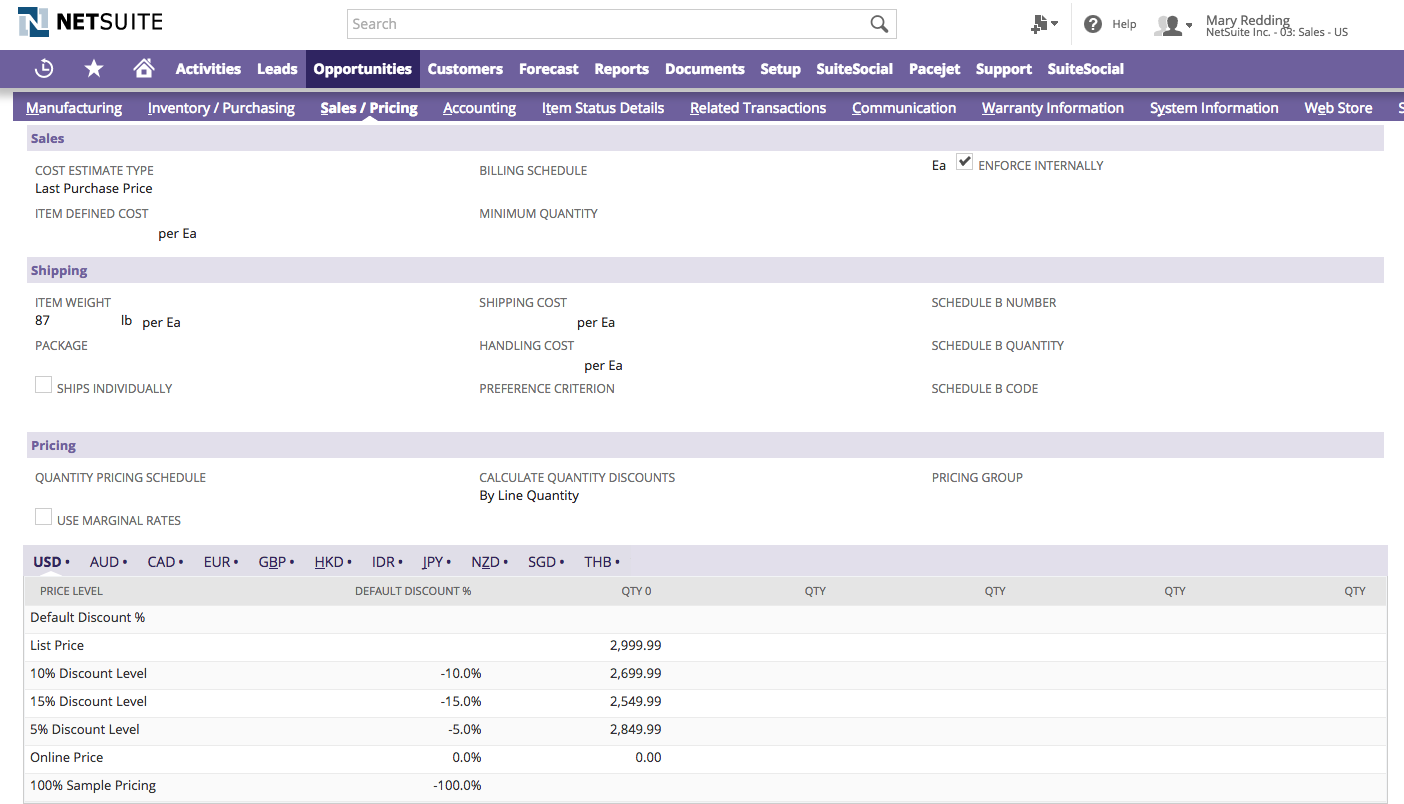Click the user avatar icon
This screenshot has height=804, width=1404.
[x=1166, y=24]
